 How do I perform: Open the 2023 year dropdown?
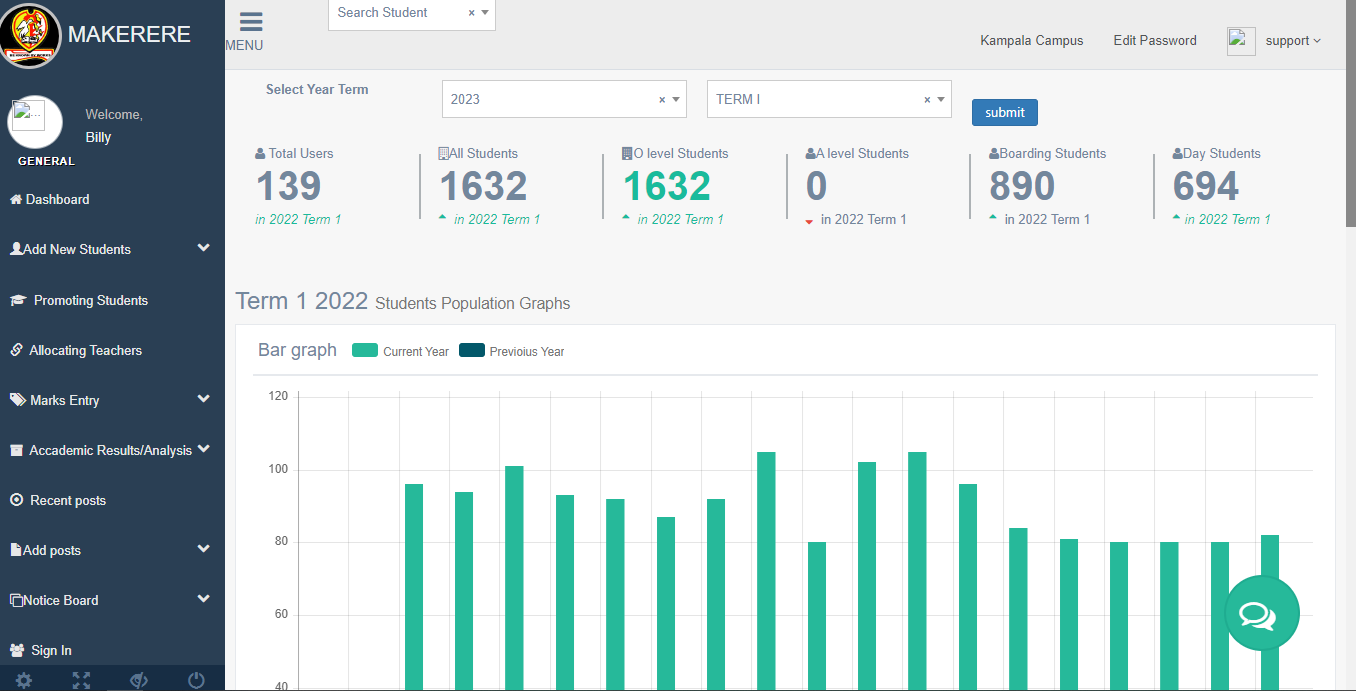[x=564, y=99]
